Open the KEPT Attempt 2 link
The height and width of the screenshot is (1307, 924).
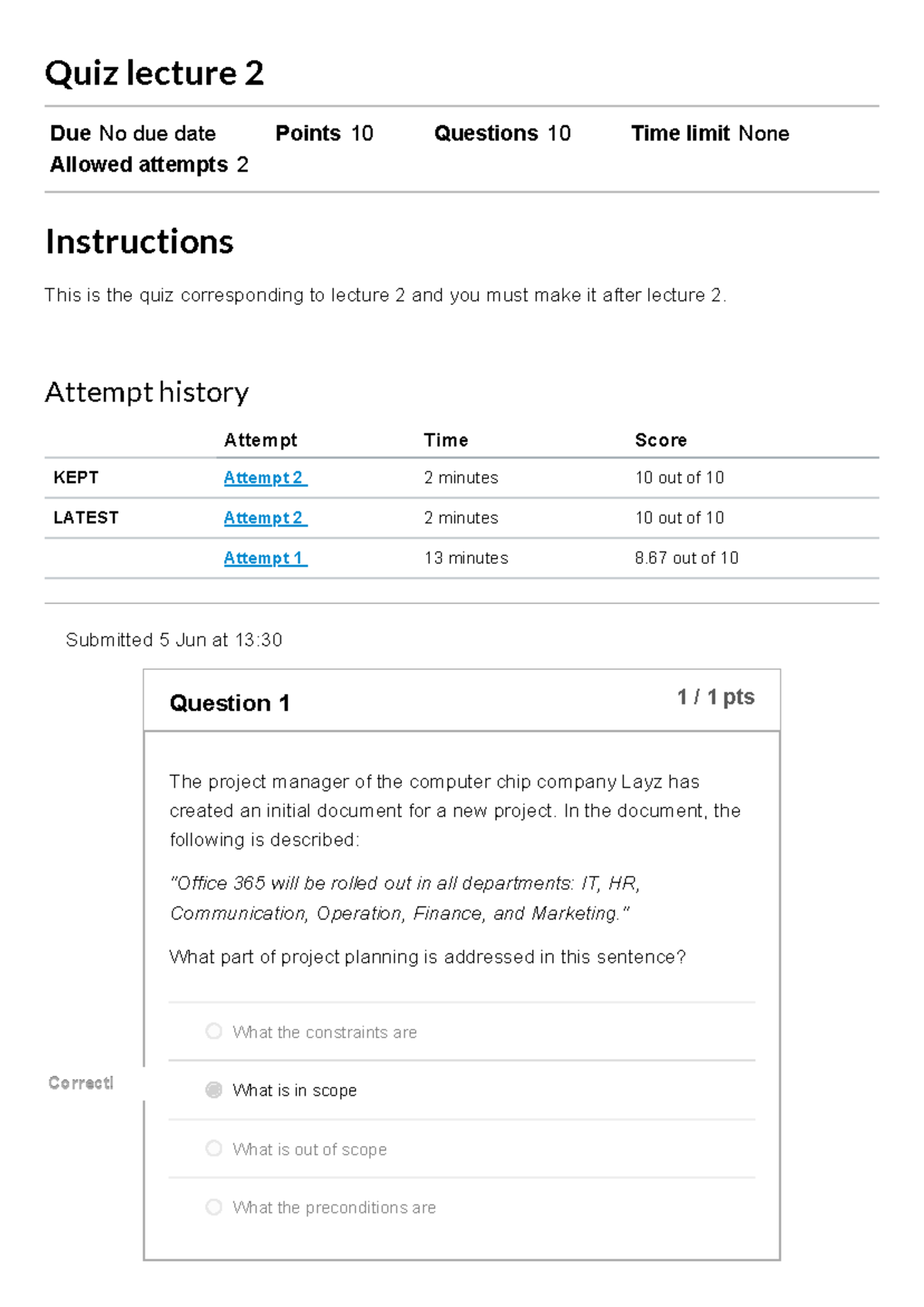(265, 478)
